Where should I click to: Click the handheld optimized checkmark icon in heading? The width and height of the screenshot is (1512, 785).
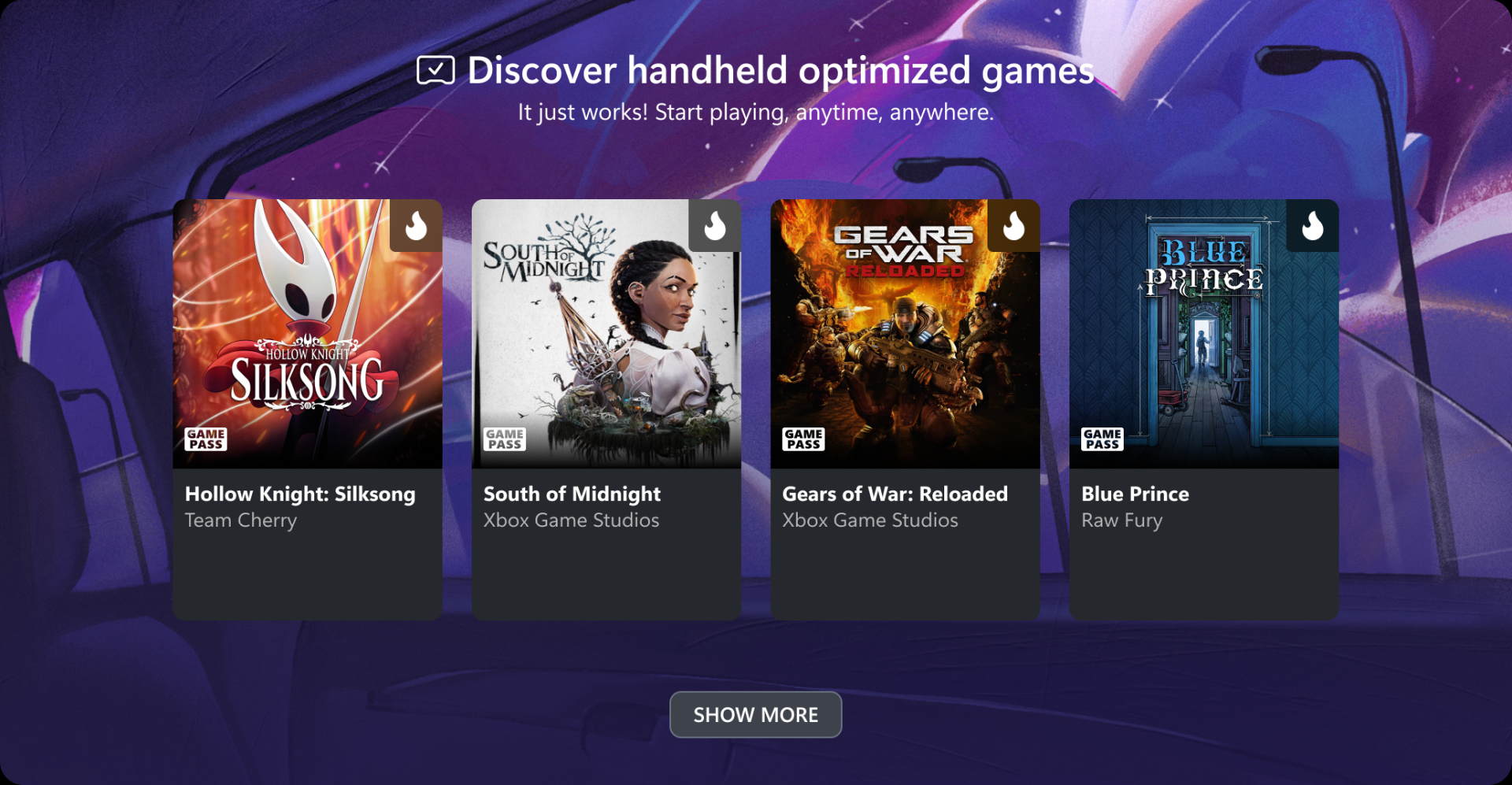tap(435, 71)
